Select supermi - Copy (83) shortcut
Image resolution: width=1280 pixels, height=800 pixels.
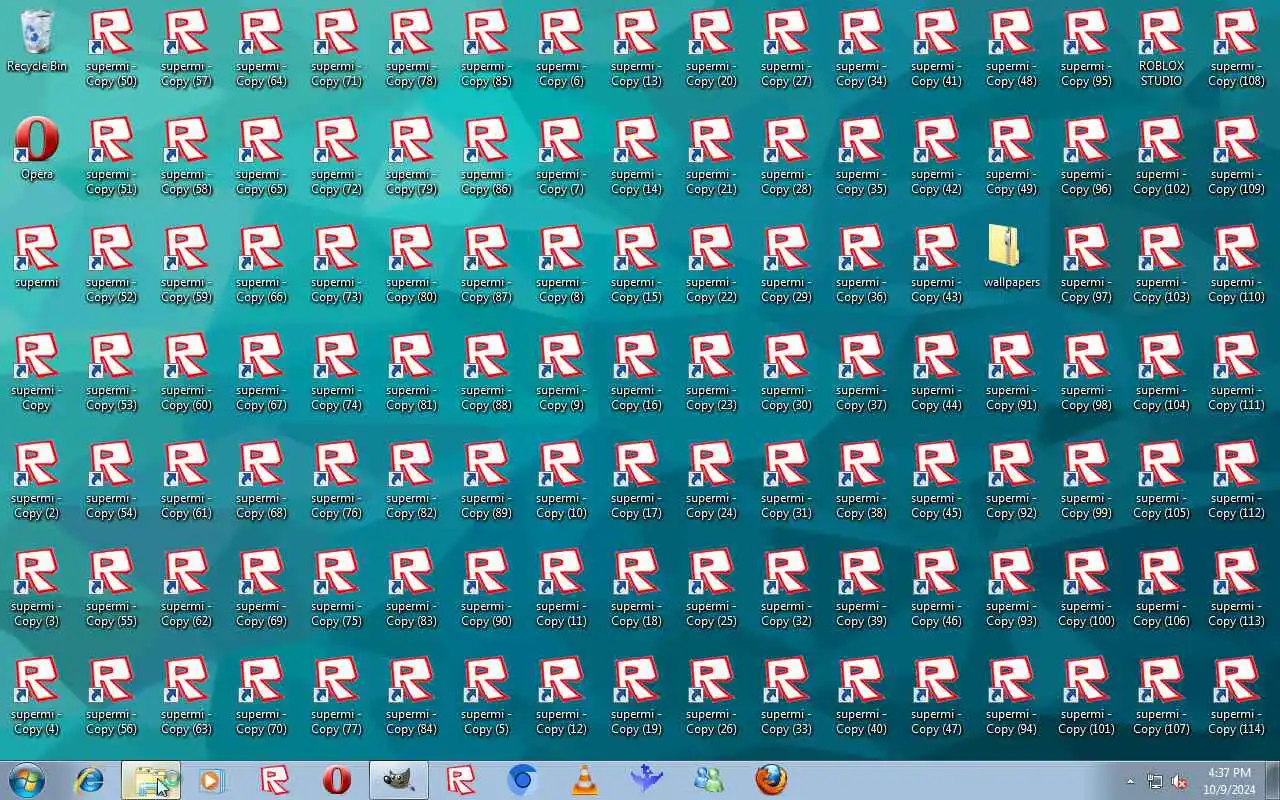pos(412,588)
